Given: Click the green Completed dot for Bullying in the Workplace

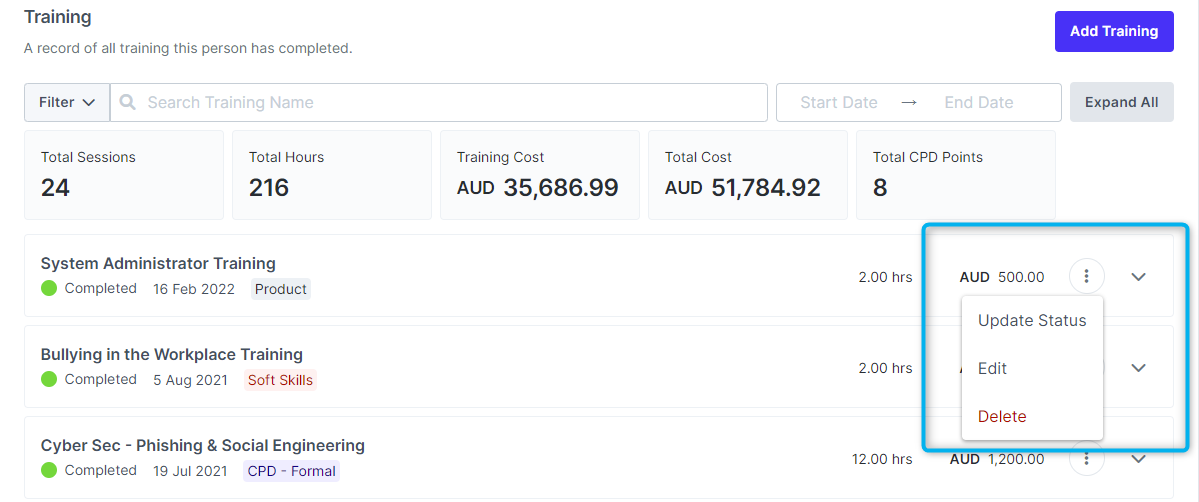Looking at the screenshot, I should pyautogui.click(x=49, y=380).
